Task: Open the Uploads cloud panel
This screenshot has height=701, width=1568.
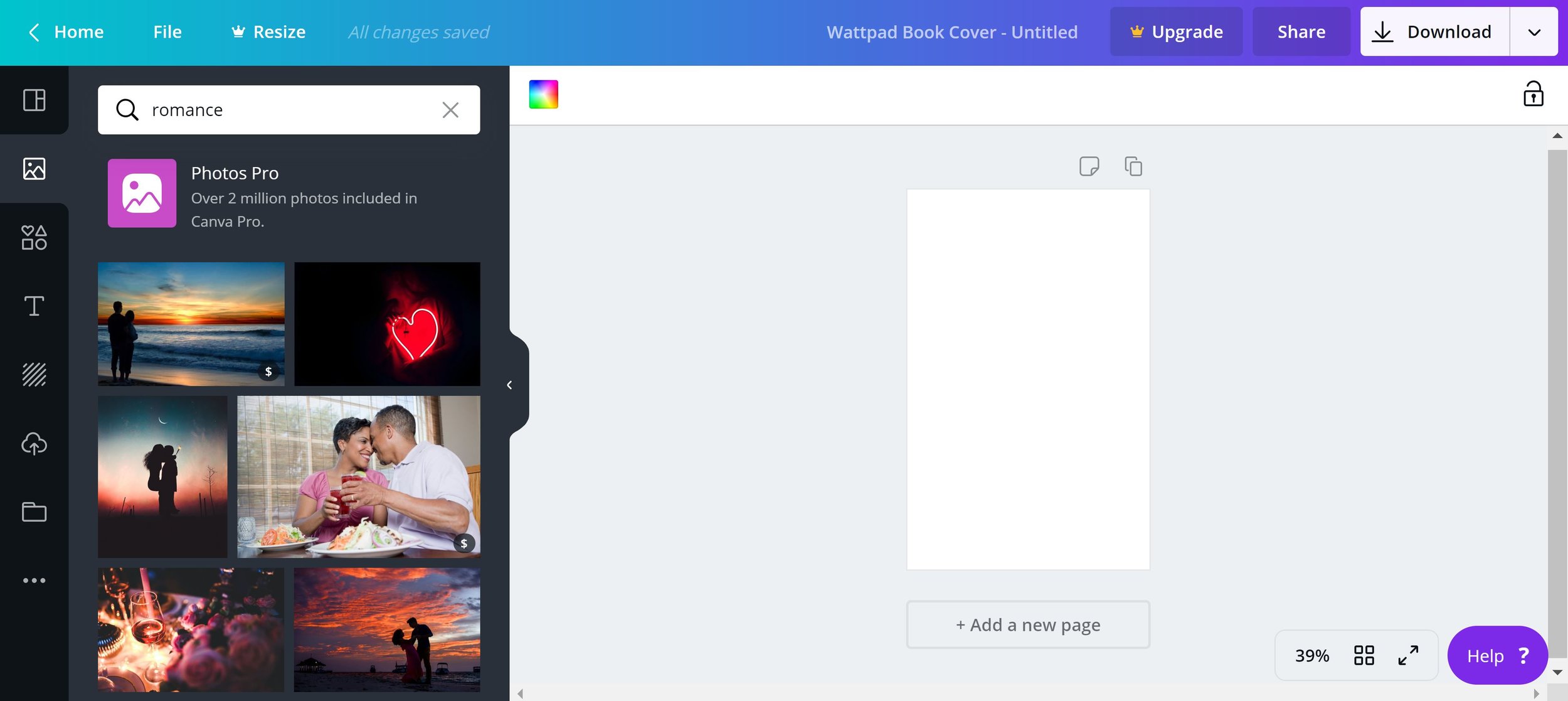Action: [34, 444]
